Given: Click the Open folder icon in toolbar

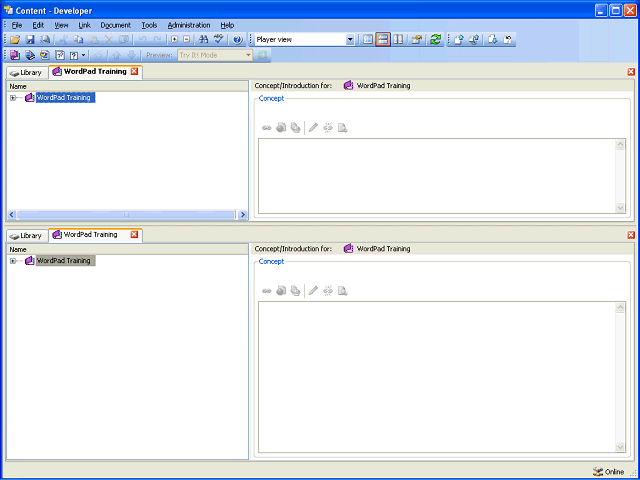Looking at the screenshot, I should [x=15, y=40].
